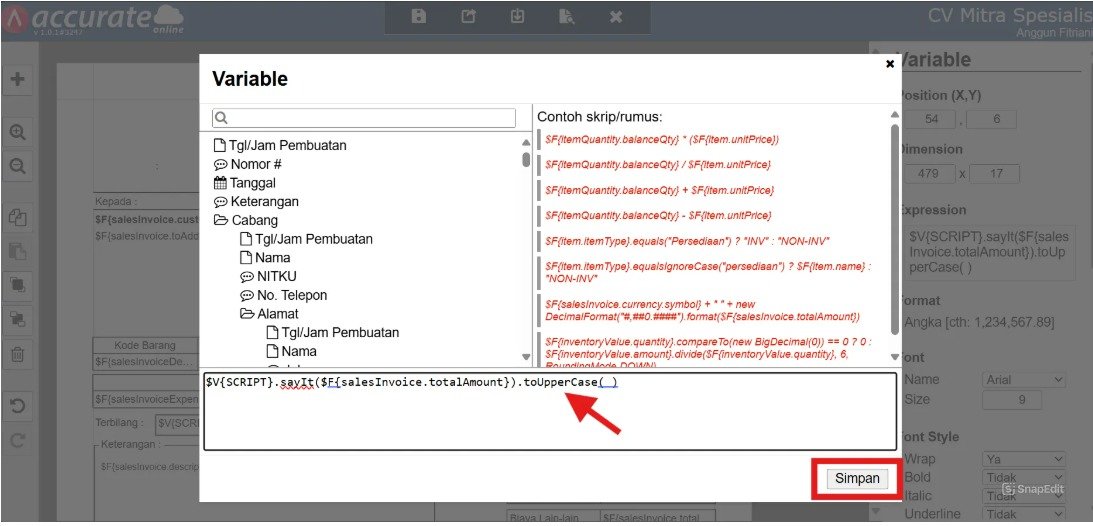This screenshot has width=1093, height=526.
Task: Select Kode Barang header on the canvas
Action: (146, 345)
